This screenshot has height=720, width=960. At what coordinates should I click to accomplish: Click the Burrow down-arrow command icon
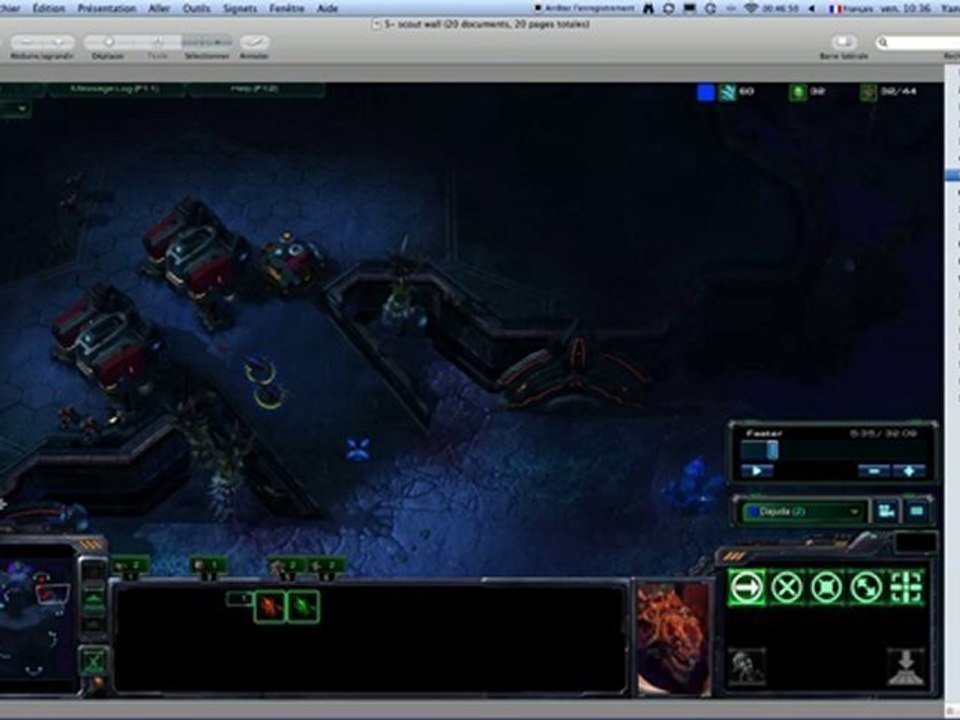coord(906,667)
